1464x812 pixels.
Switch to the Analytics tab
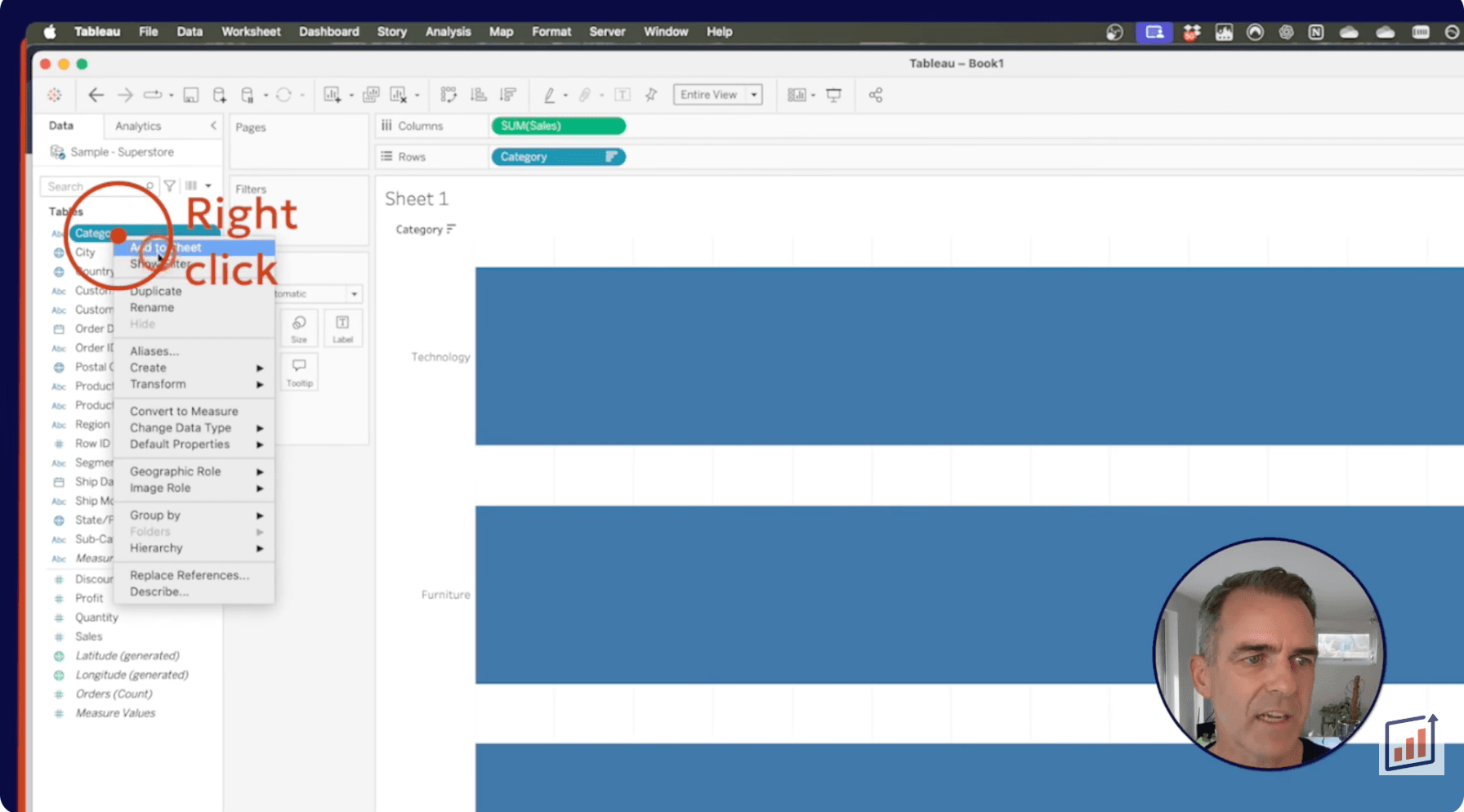point(138,126)
